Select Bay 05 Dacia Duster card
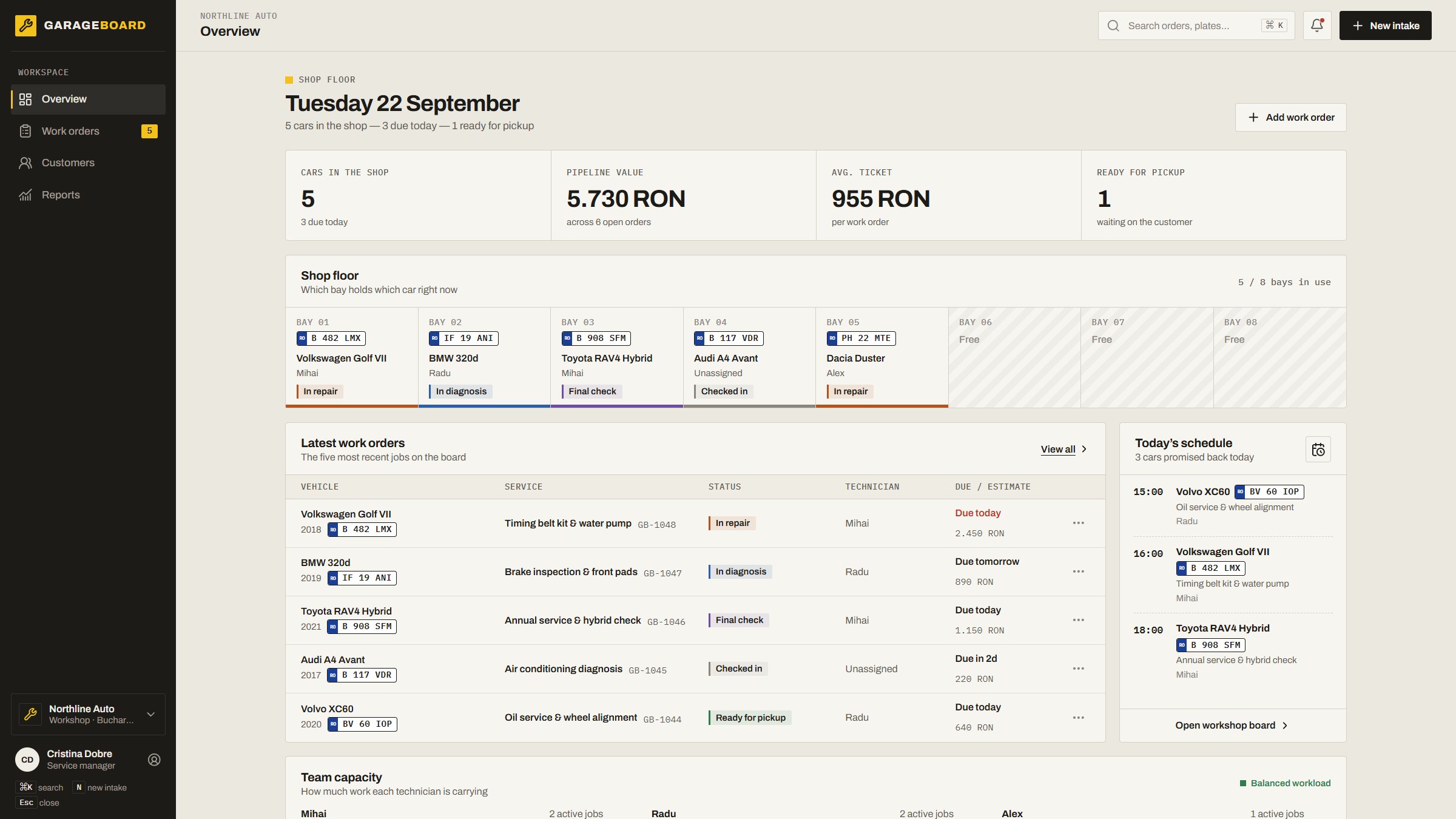The height and width of the screenshot is (819, 1456). click(882, 357)
